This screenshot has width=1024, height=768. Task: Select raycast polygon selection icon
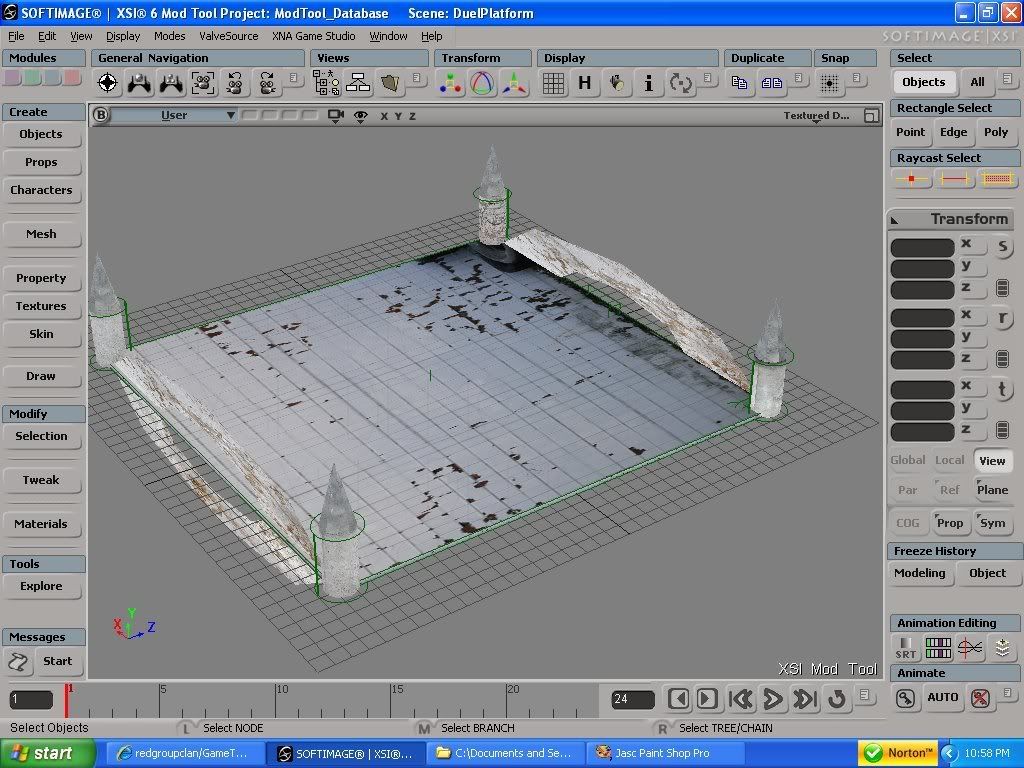(x=997, y=178)
